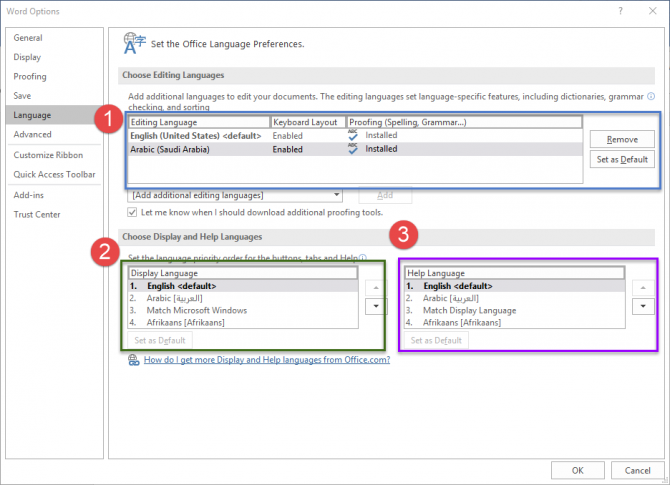670x485 pixels.
Task: Open the Save options category
Action: [22, 96]
